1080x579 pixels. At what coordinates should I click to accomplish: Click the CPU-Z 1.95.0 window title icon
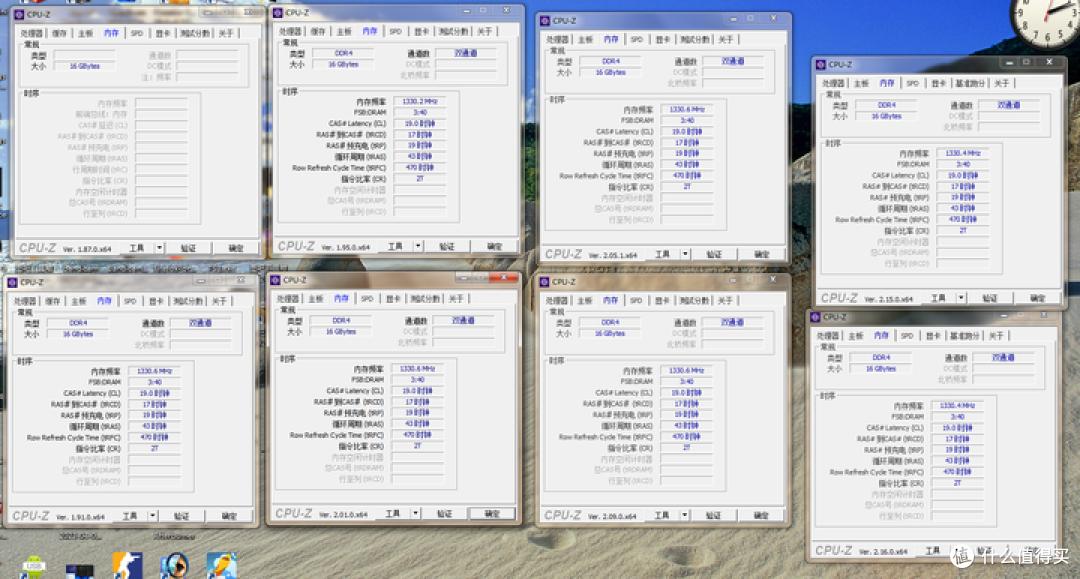point(278,13)
